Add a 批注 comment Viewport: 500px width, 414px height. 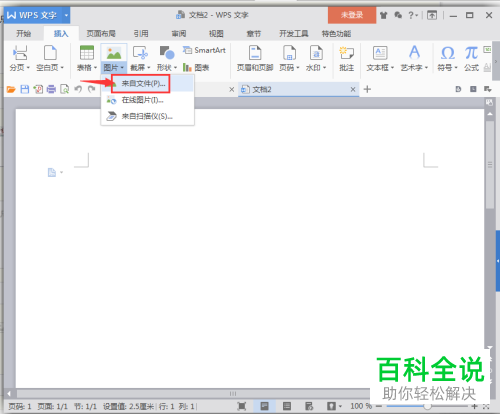tap(346, 59)
